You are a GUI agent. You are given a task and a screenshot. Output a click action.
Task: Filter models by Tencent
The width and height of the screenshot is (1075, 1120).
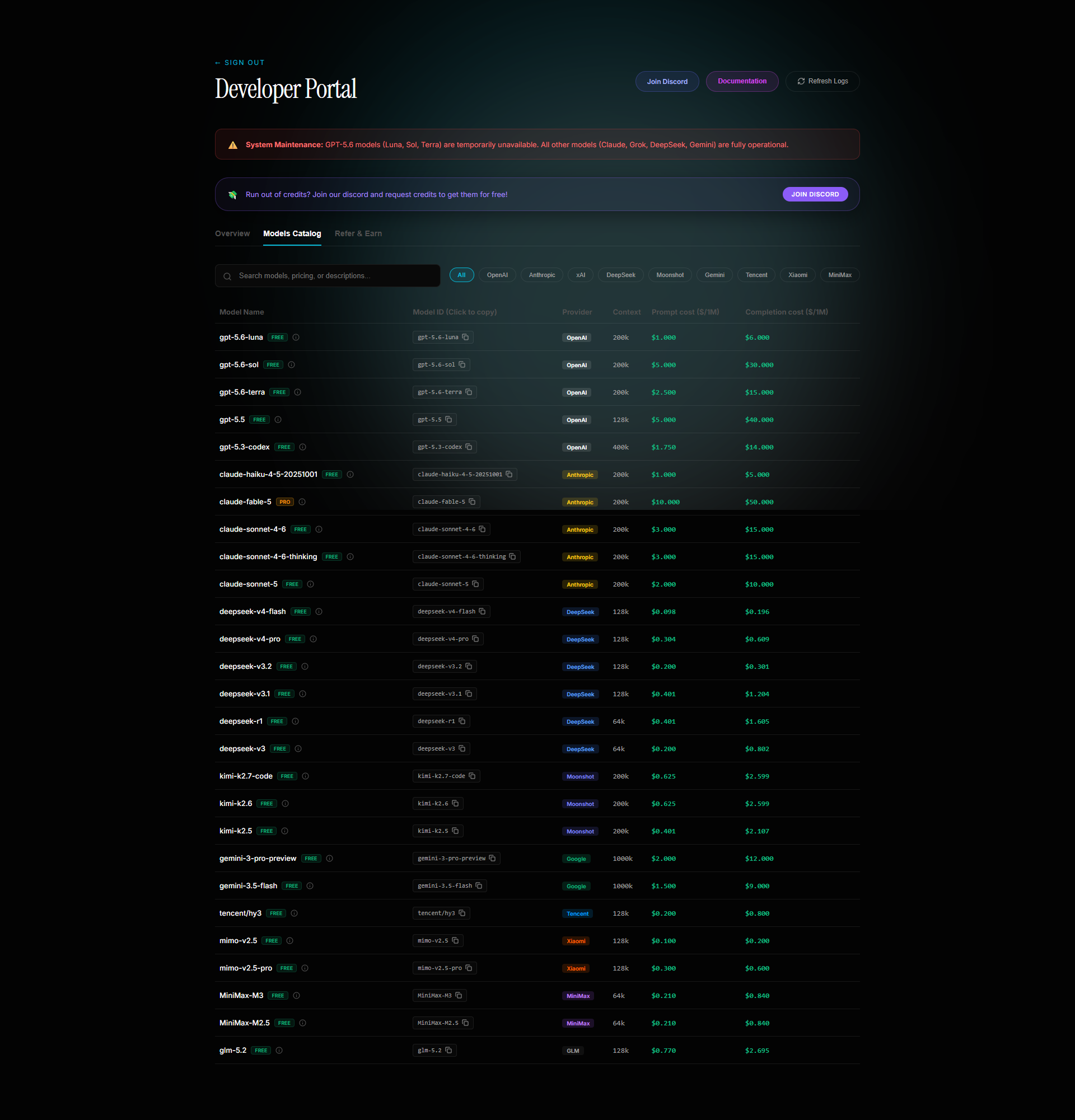756,275
